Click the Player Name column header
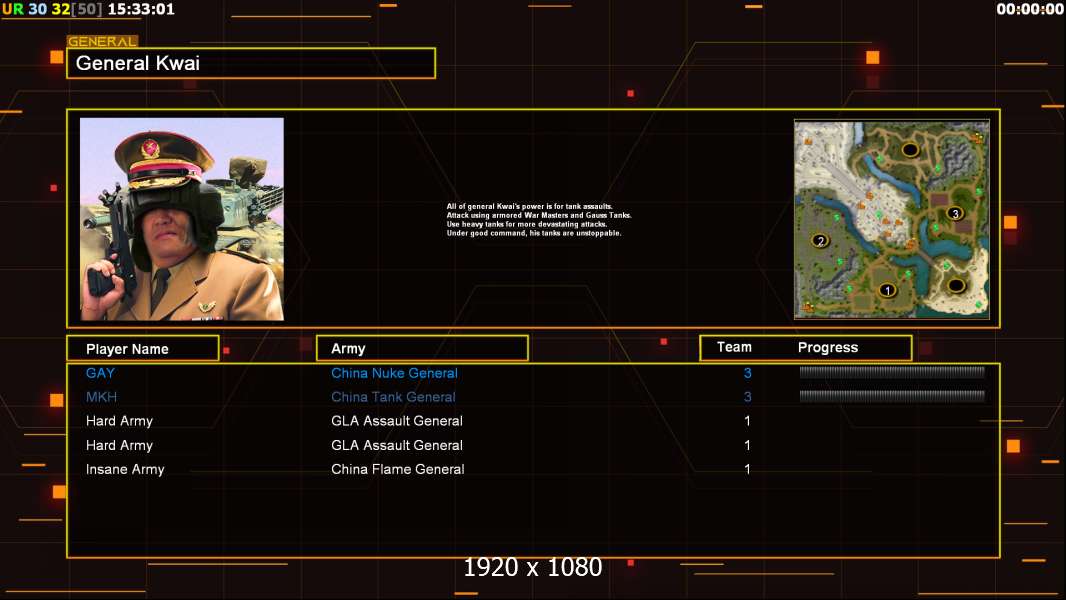The width and height of the screenshot is (1066, 600). (143, 349)
